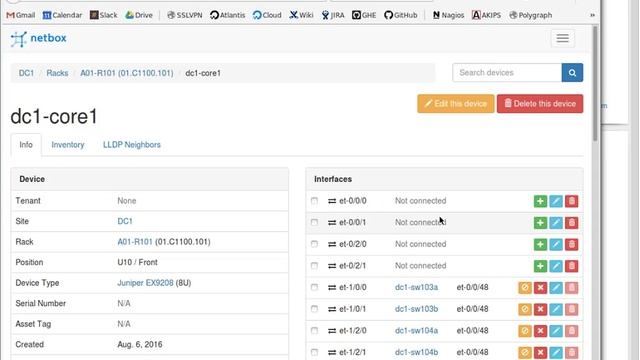Go to DC1 breadcrumb
640x360 pixels.
click(x=27, y=73)
